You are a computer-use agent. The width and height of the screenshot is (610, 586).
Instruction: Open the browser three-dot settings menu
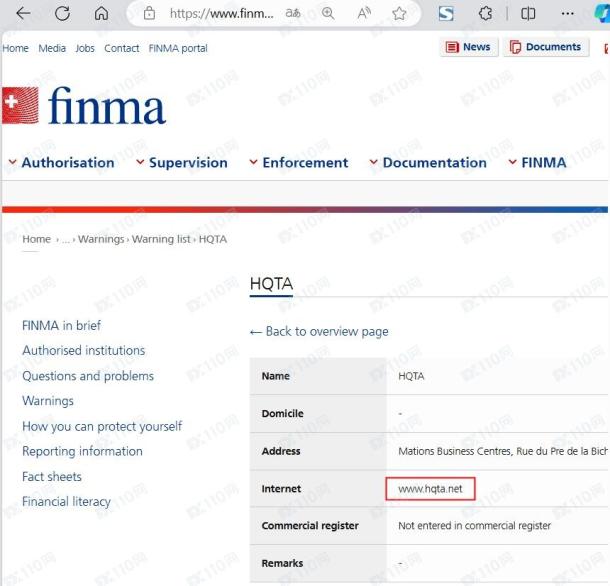click(568, 14)
